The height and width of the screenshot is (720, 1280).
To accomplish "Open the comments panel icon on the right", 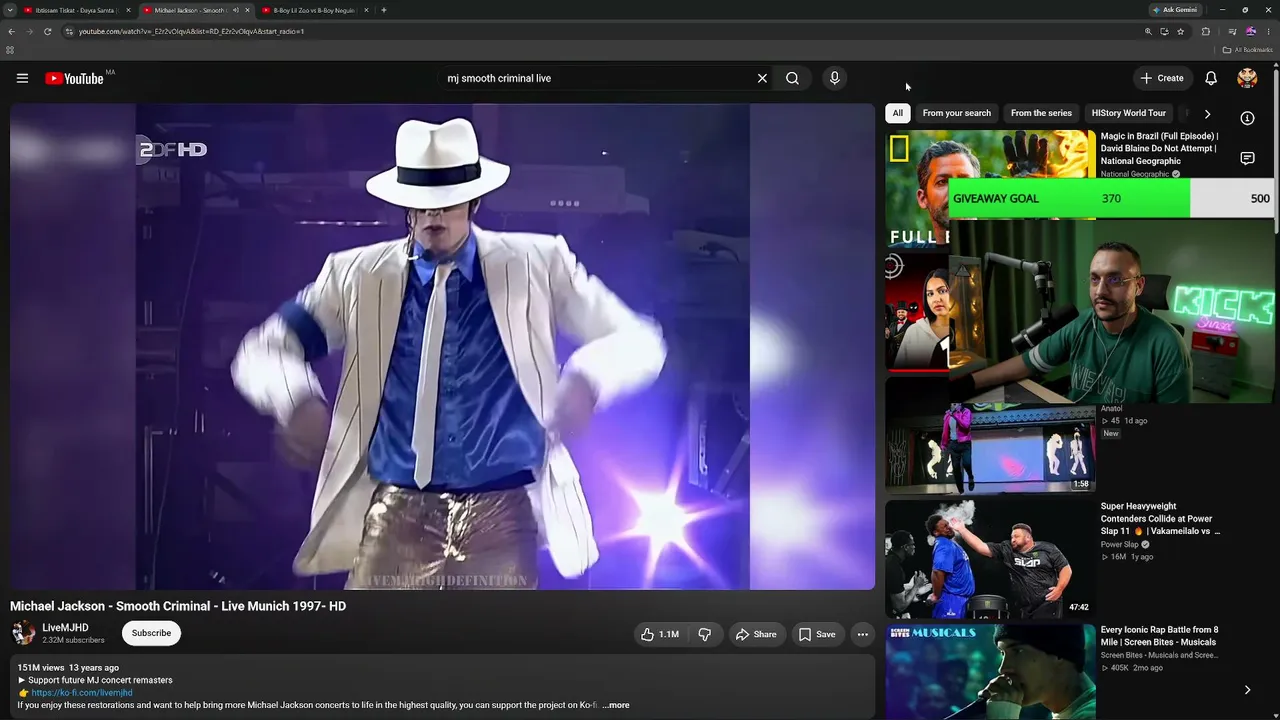I will pyautogui.click(x=1247, y=159).
